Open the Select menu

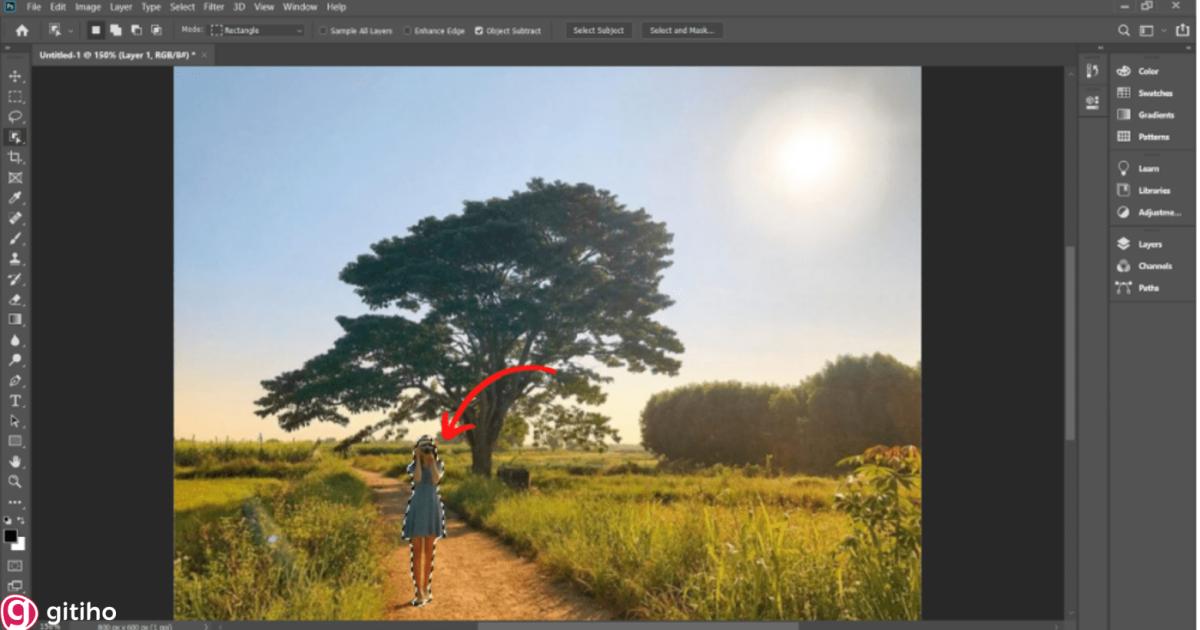pyautogui.click(x=182, y=6)
